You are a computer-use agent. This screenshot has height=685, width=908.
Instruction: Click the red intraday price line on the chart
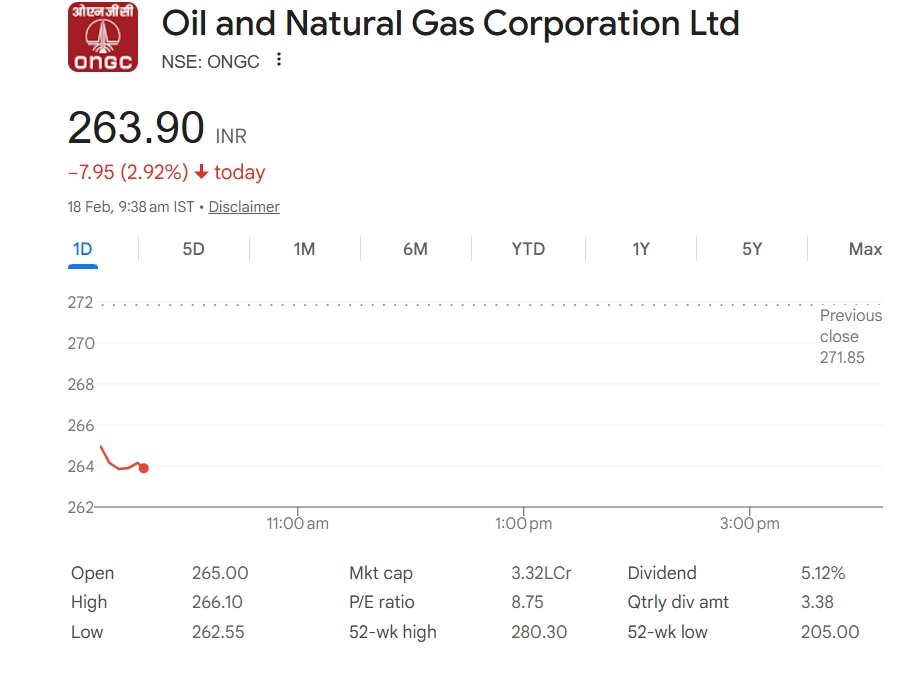pyautogui.click(x=112, y=462)
